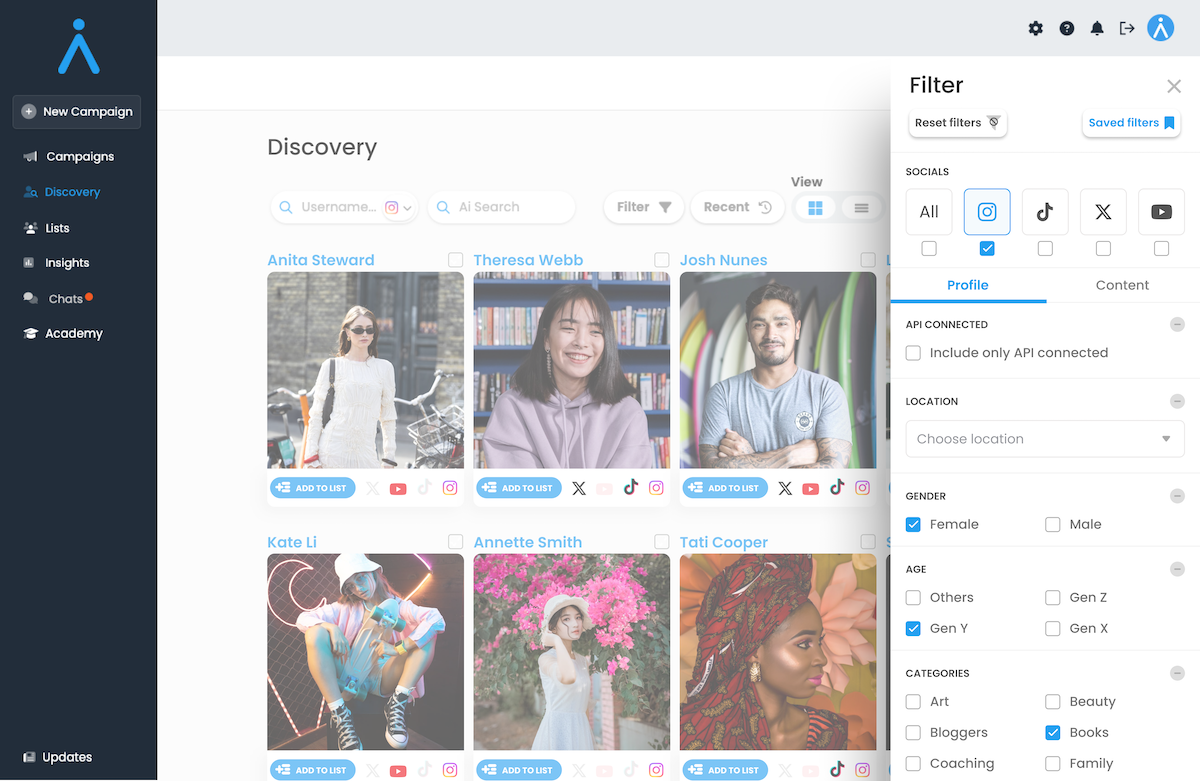Open the help question mark icon
The width and height of the screenshot is (1200, 781).
pyautogui.click(x=1067, y=28)
